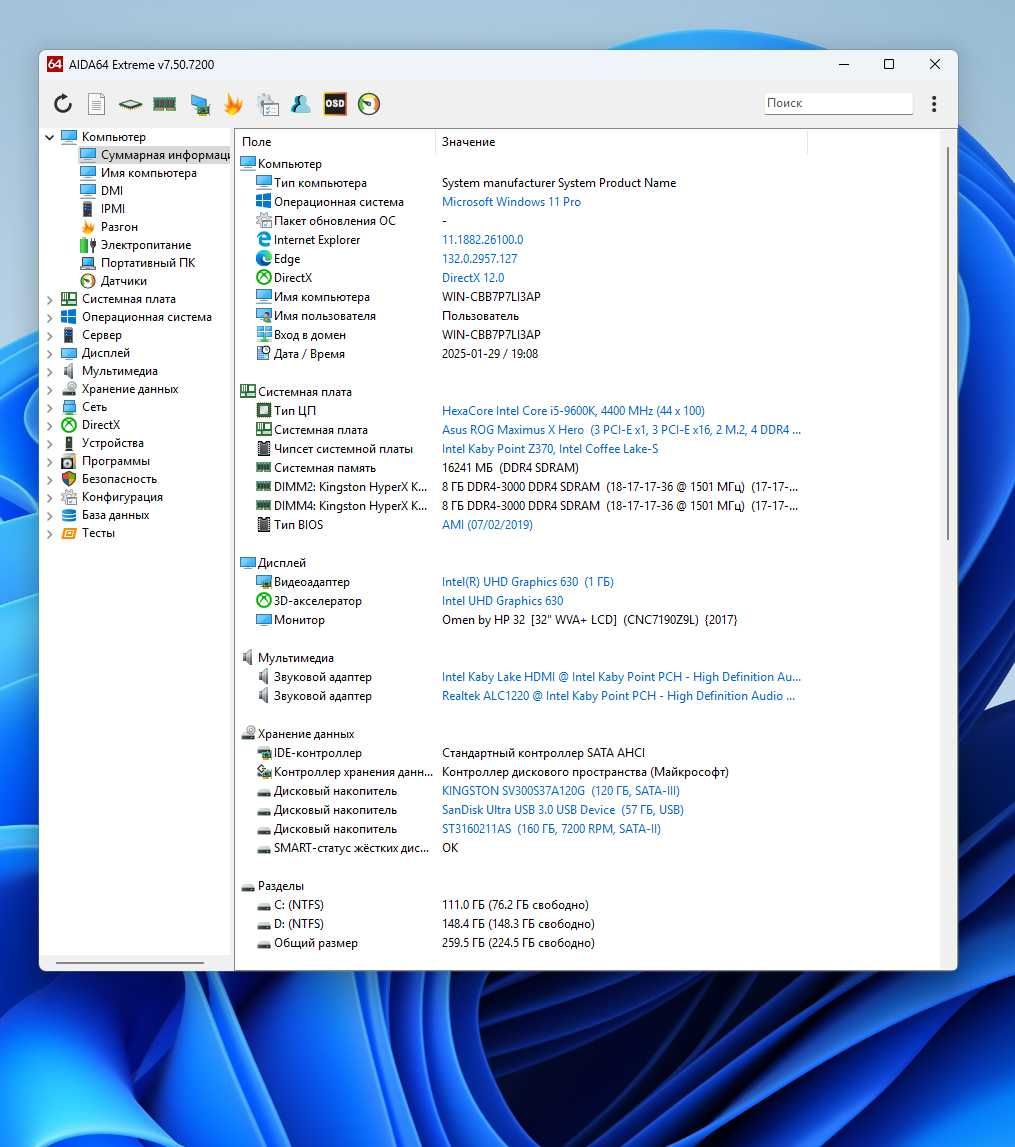
Task: Select Программы in the sidebar
Action: [x=106, y=462]
